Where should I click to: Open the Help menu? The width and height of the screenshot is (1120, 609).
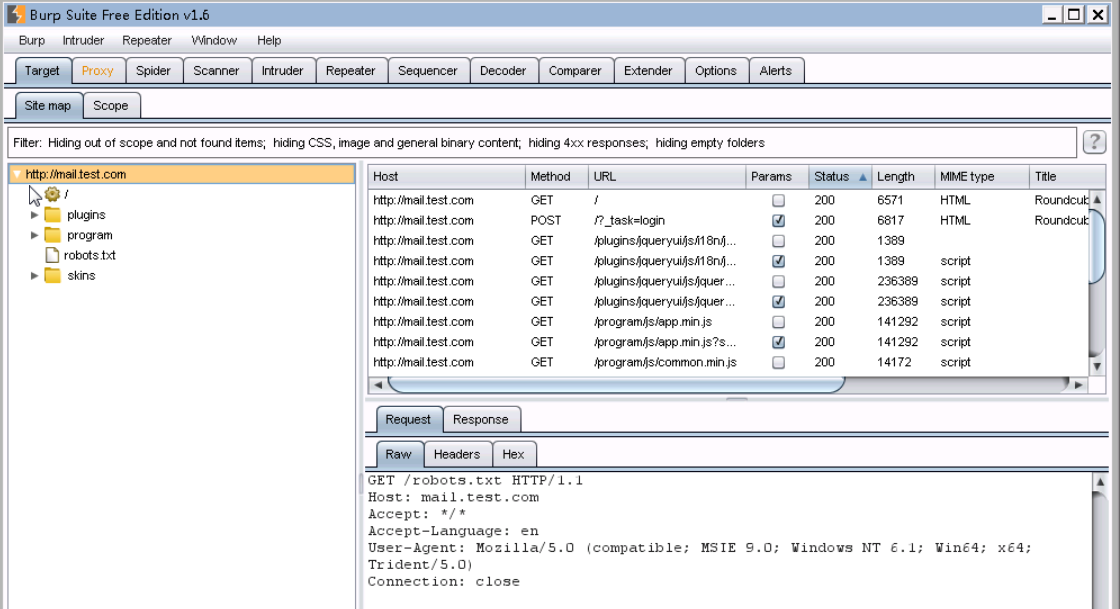tap(269, 41)
